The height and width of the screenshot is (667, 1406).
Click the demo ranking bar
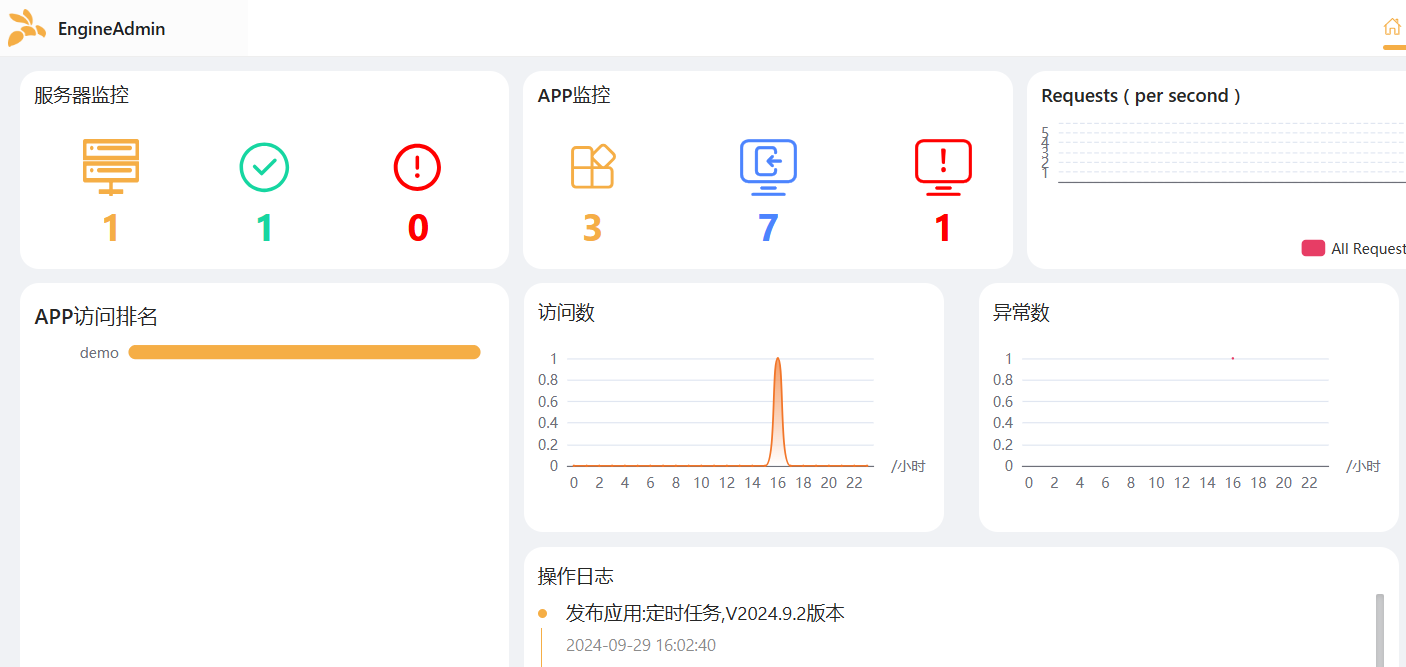pyautogui.click(x=304, y=352)
